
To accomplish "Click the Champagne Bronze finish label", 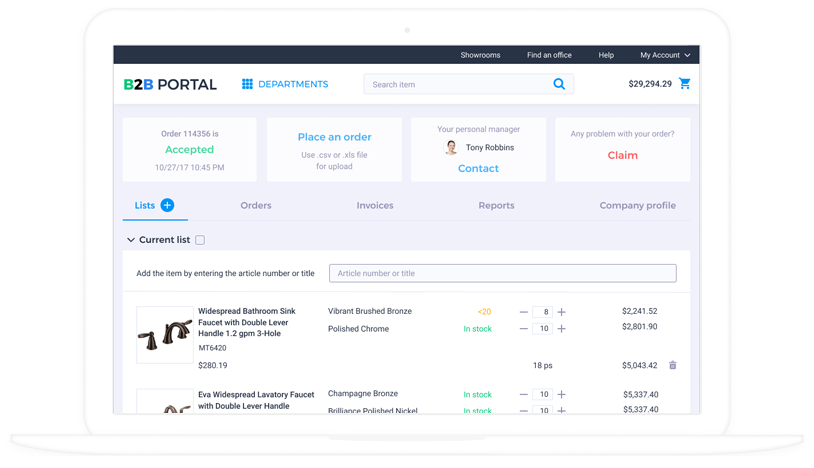I will point(363,394).
